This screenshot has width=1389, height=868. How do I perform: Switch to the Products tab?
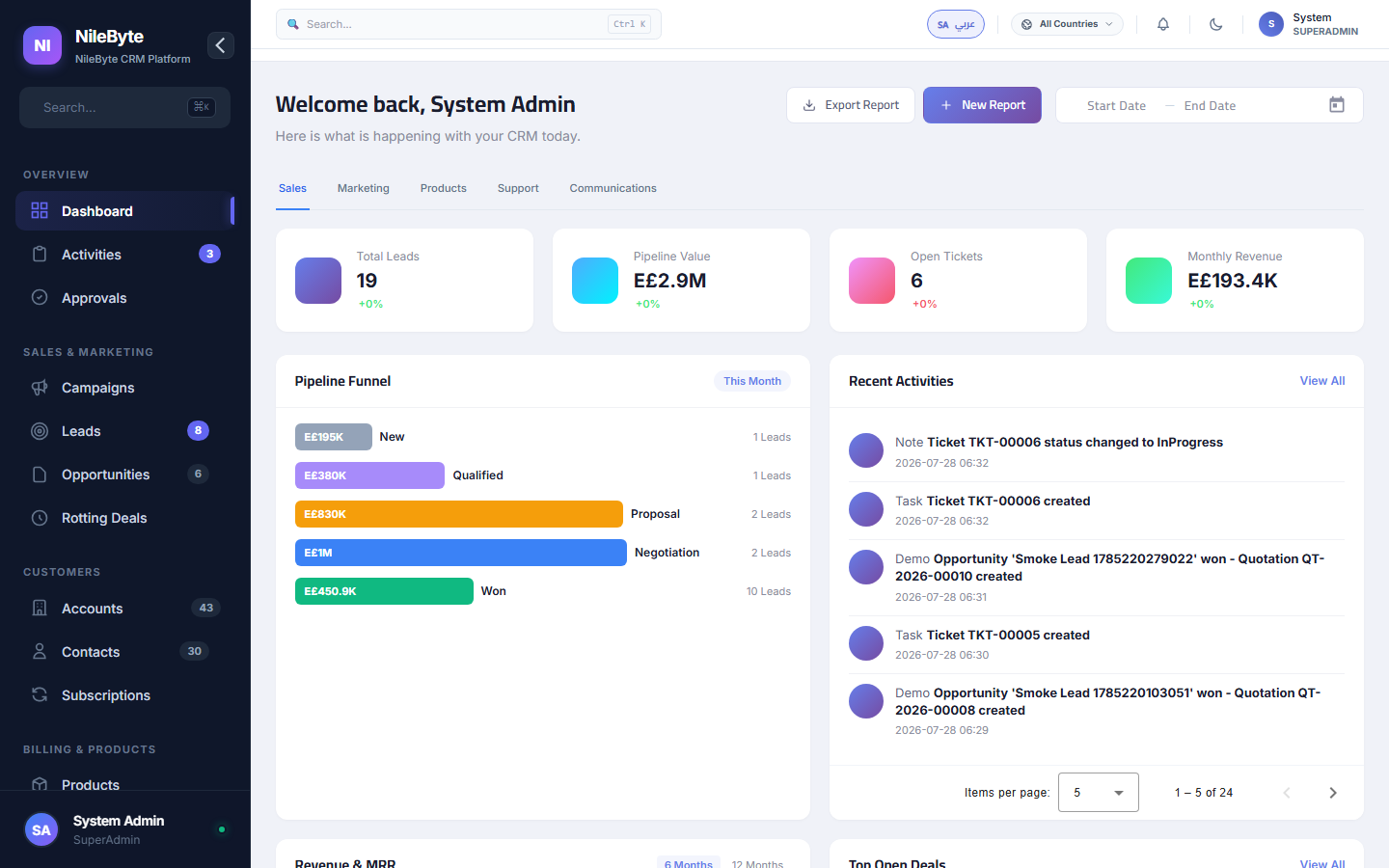pos(444,188)
